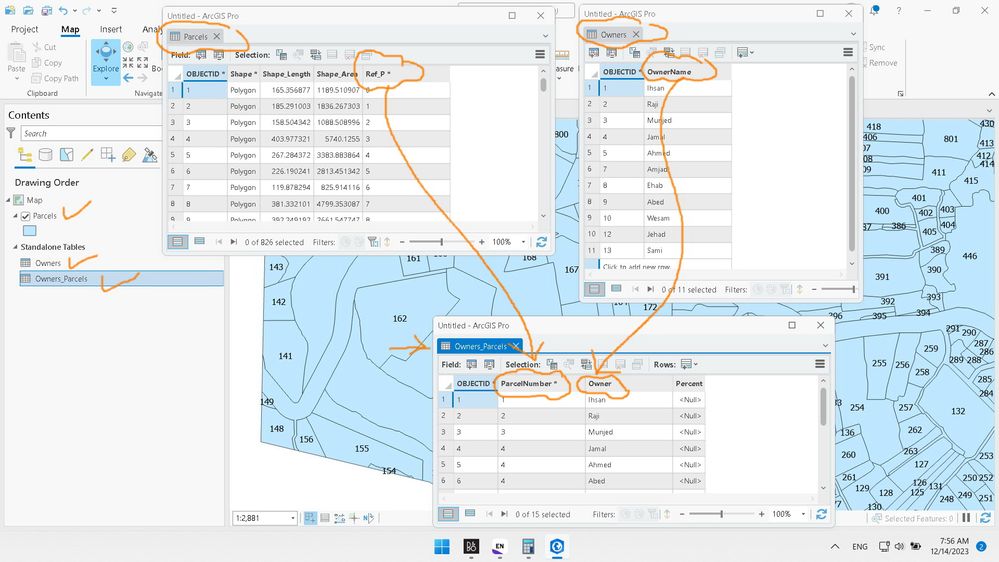999x562 pixels.
Task: Show all records in Parcels table
Action: pyautogui.click(x=178, y=241)
